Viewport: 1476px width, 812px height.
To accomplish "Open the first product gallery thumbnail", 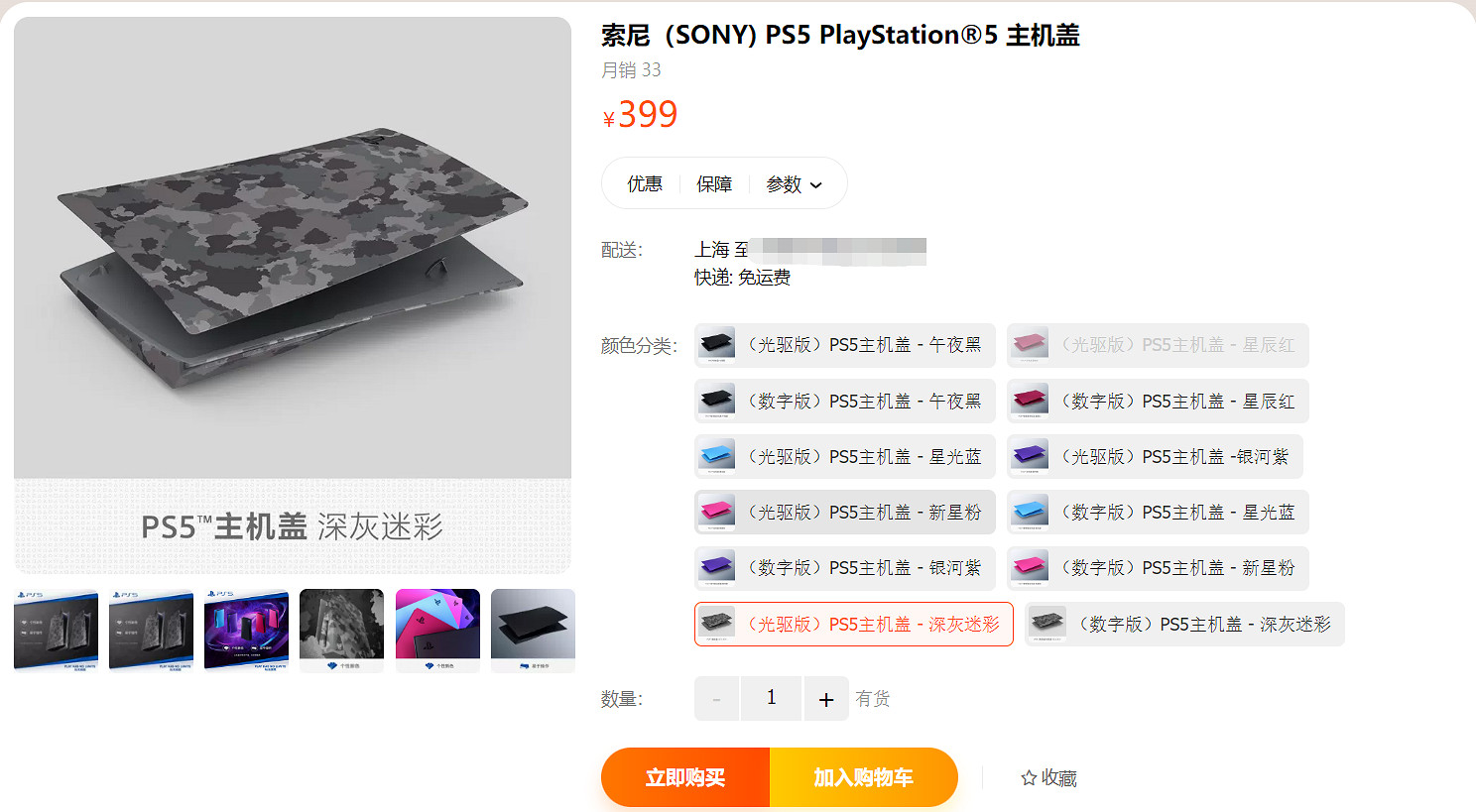I will (56, 630).
